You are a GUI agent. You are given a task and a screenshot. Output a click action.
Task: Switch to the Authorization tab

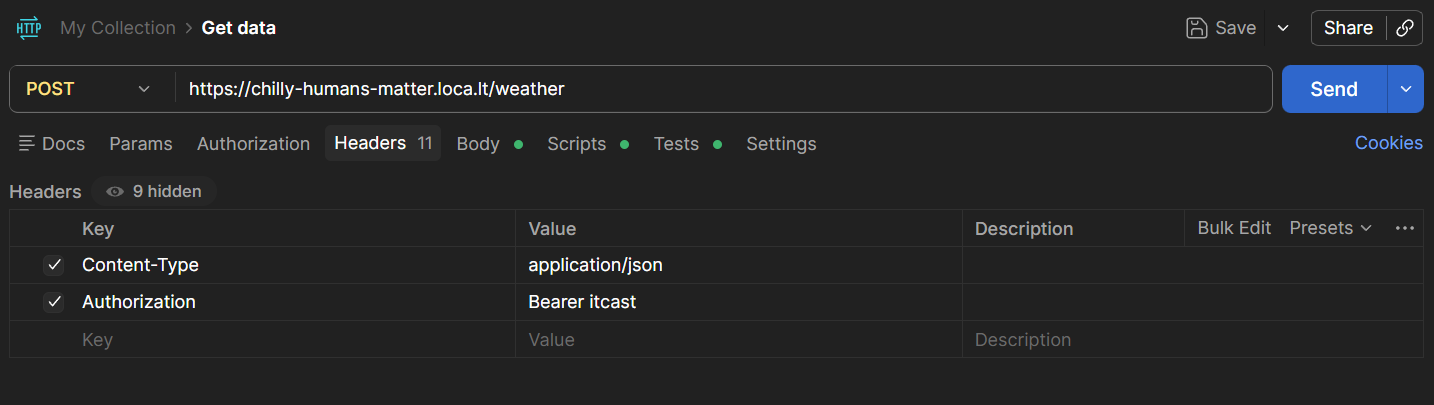(253, 144)
